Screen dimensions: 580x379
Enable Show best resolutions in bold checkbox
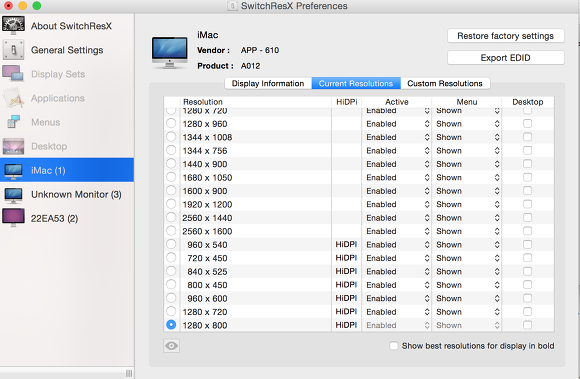pyautogui.click(x=394, y=346)
